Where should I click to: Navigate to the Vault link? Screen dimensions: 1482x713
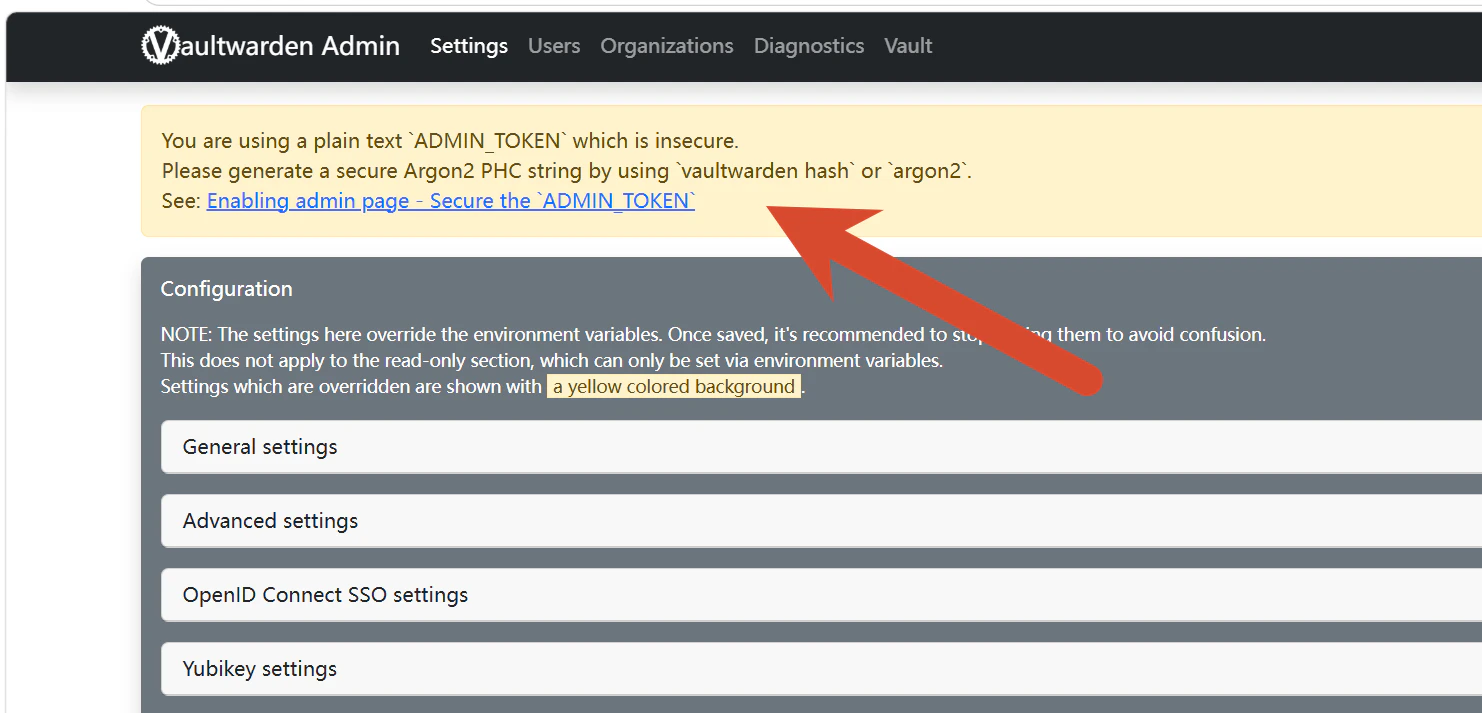908,46
